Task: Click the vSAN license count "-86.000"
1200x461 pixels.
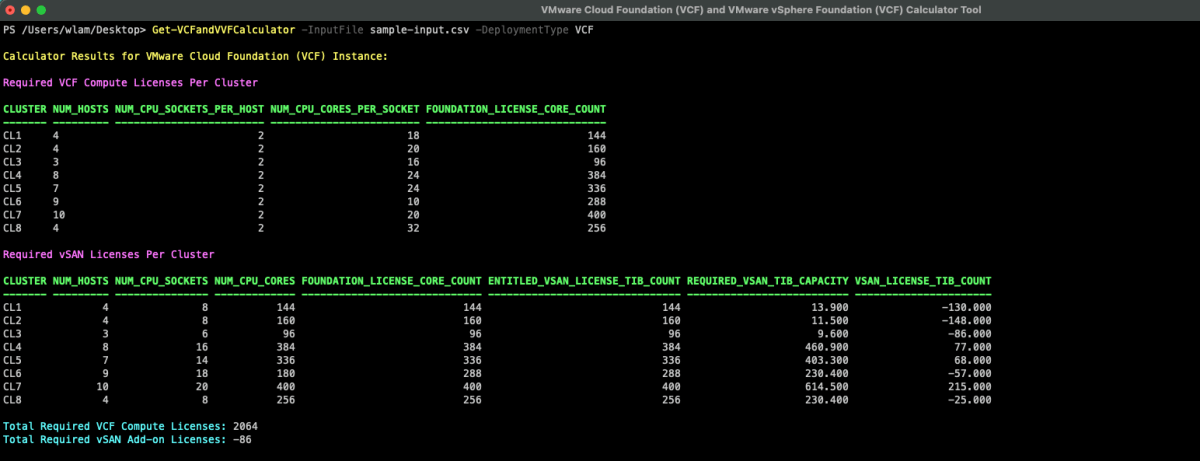Action: 970,333
